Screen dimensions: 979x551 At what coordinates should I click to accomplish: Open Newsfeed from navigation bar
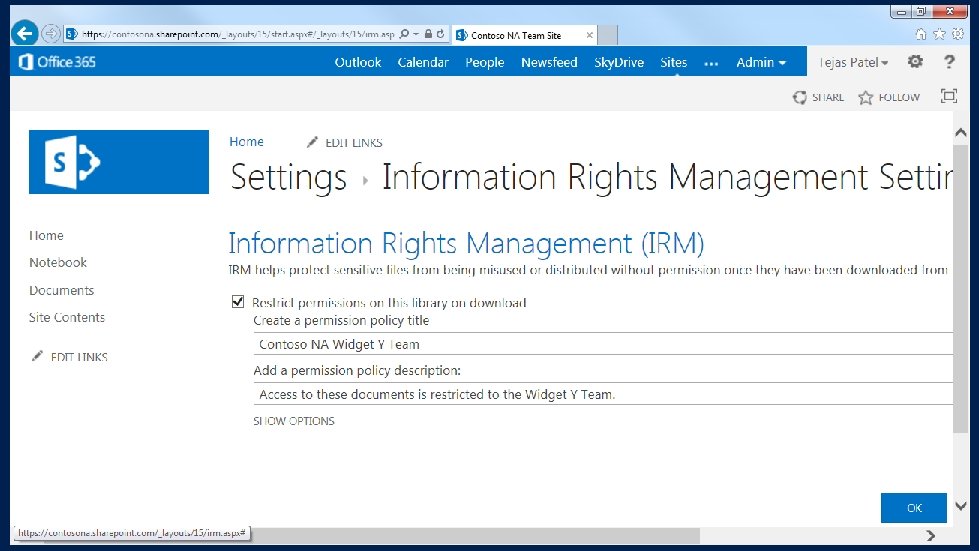click(x=549, y=62)
